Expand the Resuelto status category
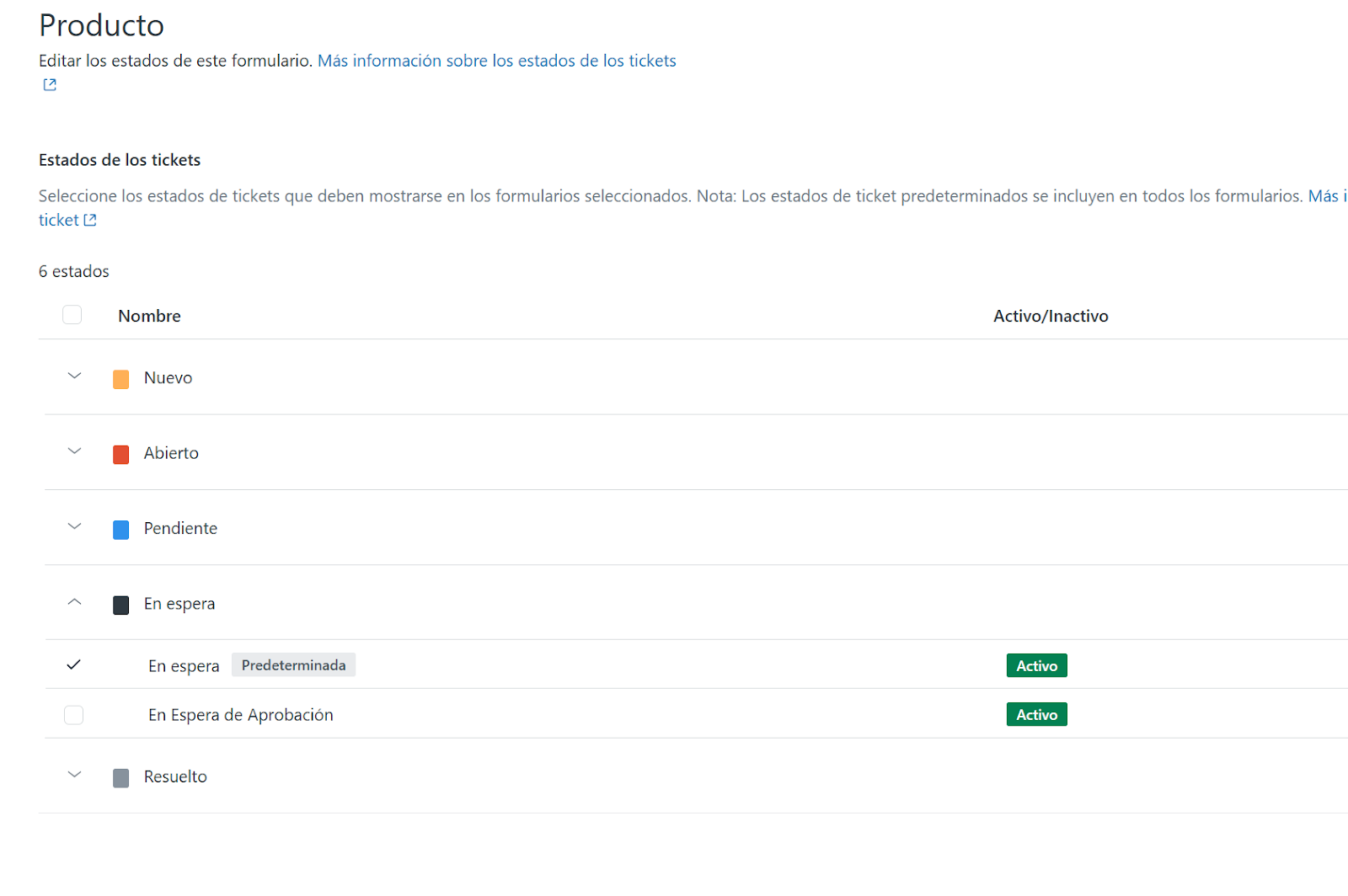 tap(74, 775)
